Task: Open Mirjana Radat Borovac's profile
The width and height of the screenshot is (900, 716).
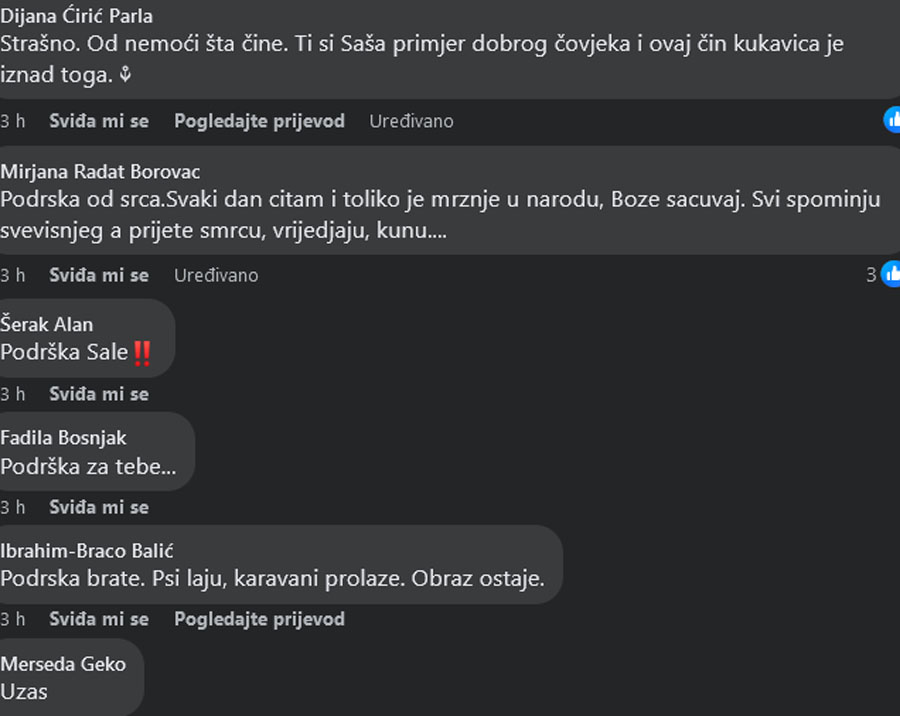Action: tap(100, 172)
